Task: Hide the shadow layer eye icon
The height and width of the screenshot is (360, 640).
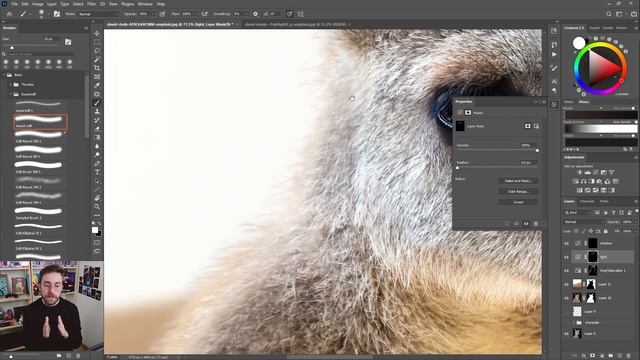Action: click(566, 243)
